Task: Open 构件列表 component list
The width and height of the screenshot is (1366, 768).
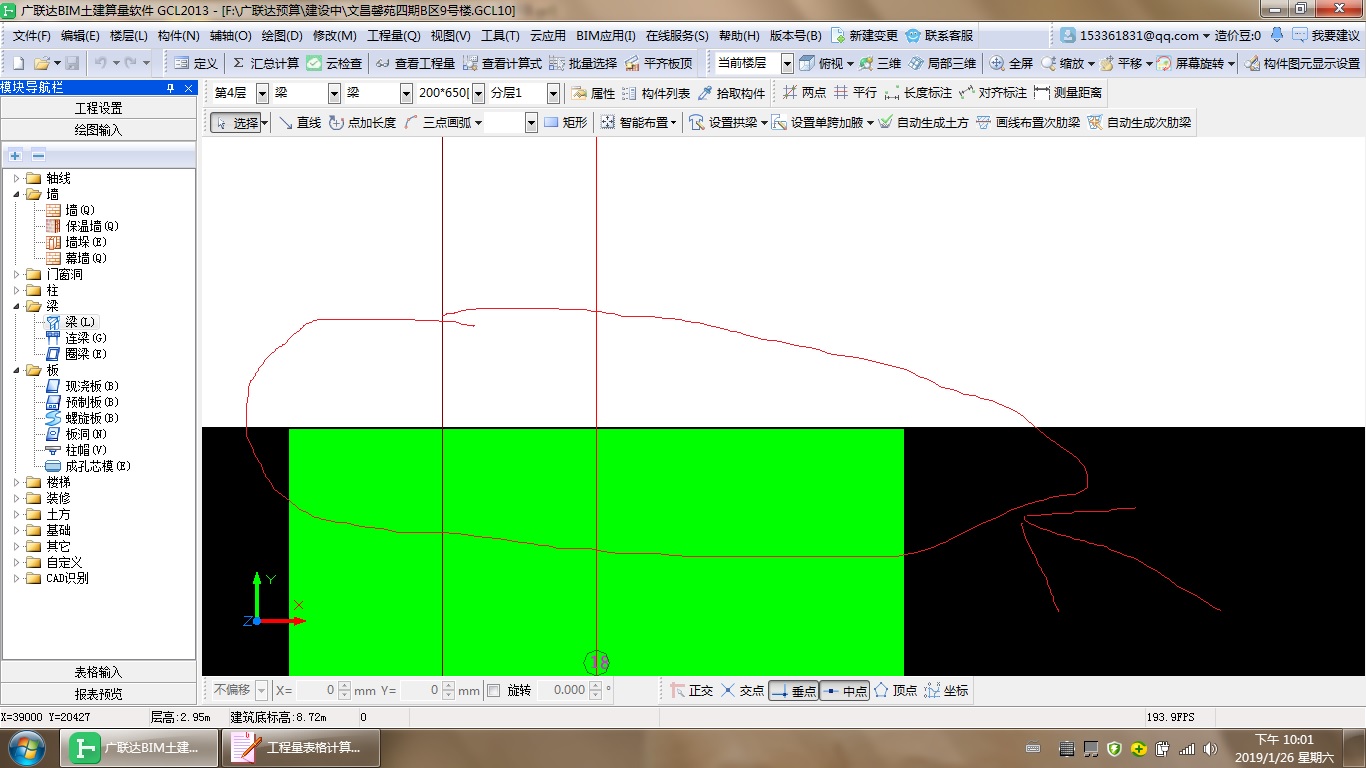Action: 656,93
